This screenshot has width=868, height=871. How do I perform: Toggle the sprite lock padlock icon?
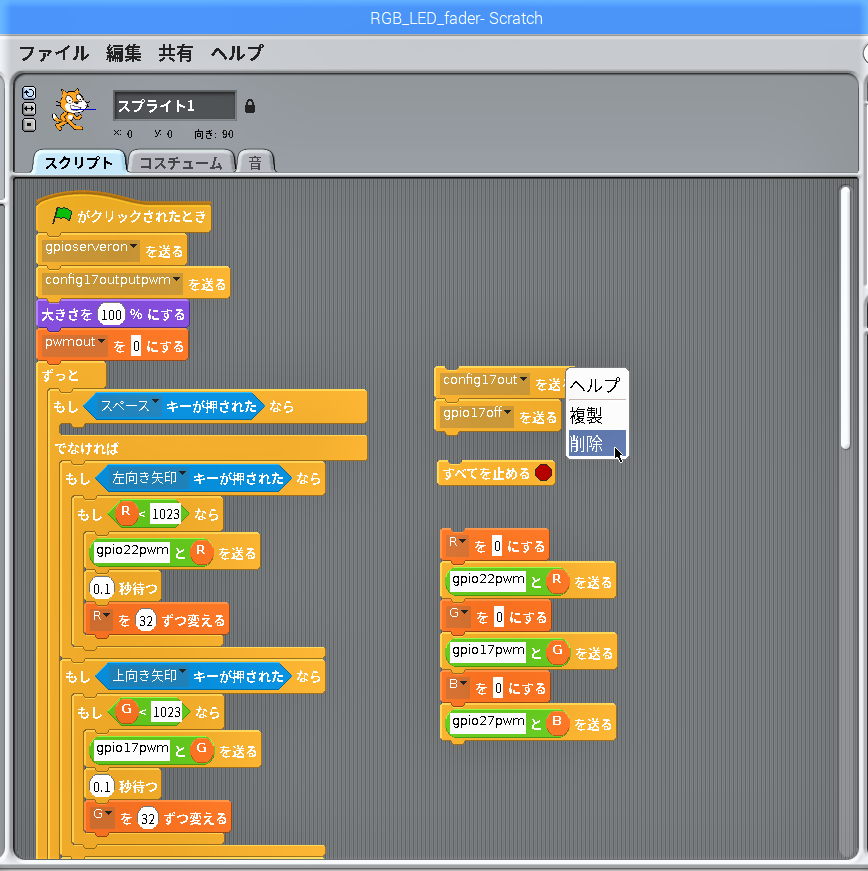(250, 106)
